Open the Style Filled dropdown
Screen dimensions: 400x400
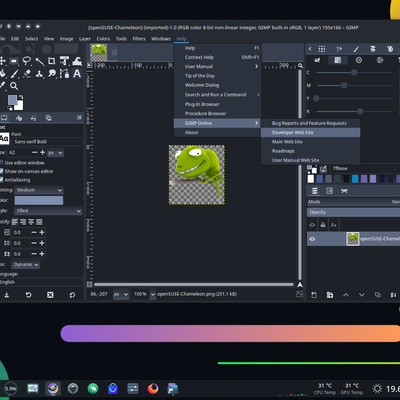tap(48, 211)
